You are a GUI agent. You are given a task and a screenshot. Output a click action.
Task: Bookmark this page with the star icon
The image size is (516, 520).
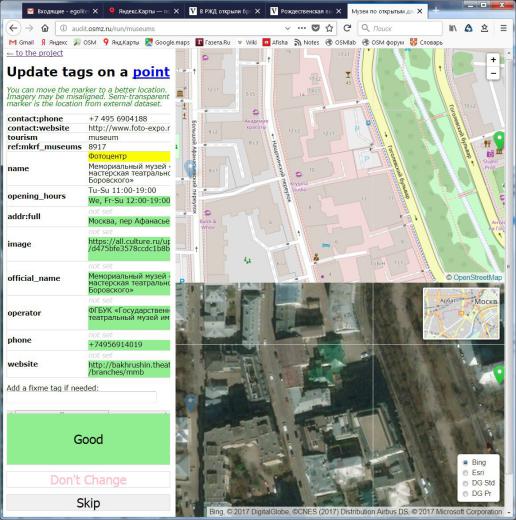coord(329,28)
